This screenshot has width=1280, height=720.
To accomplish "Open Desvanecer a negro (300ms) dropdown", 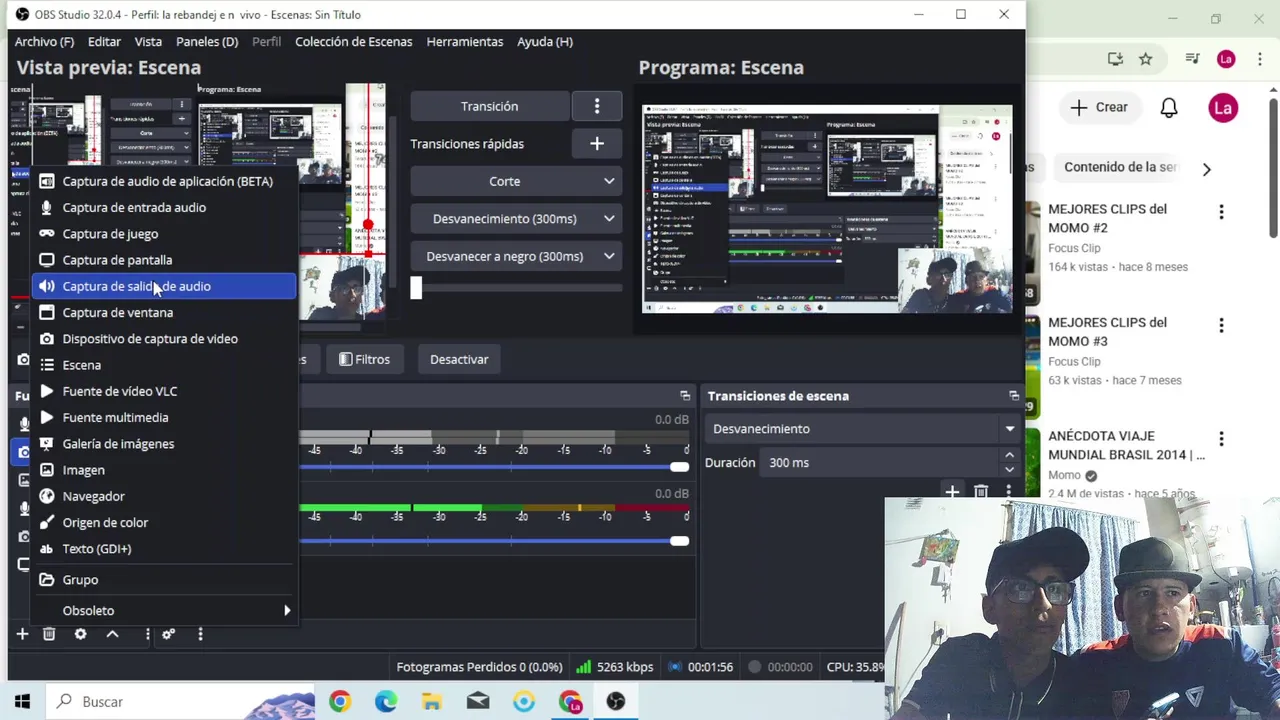I will (516, 256).
